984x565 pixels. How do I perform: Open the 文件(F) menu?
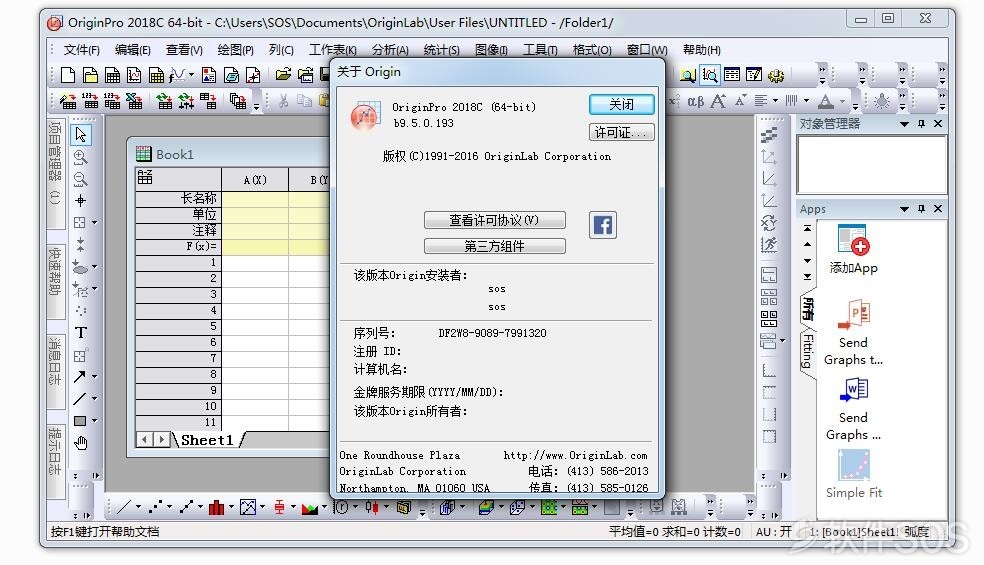coord(82,50)
